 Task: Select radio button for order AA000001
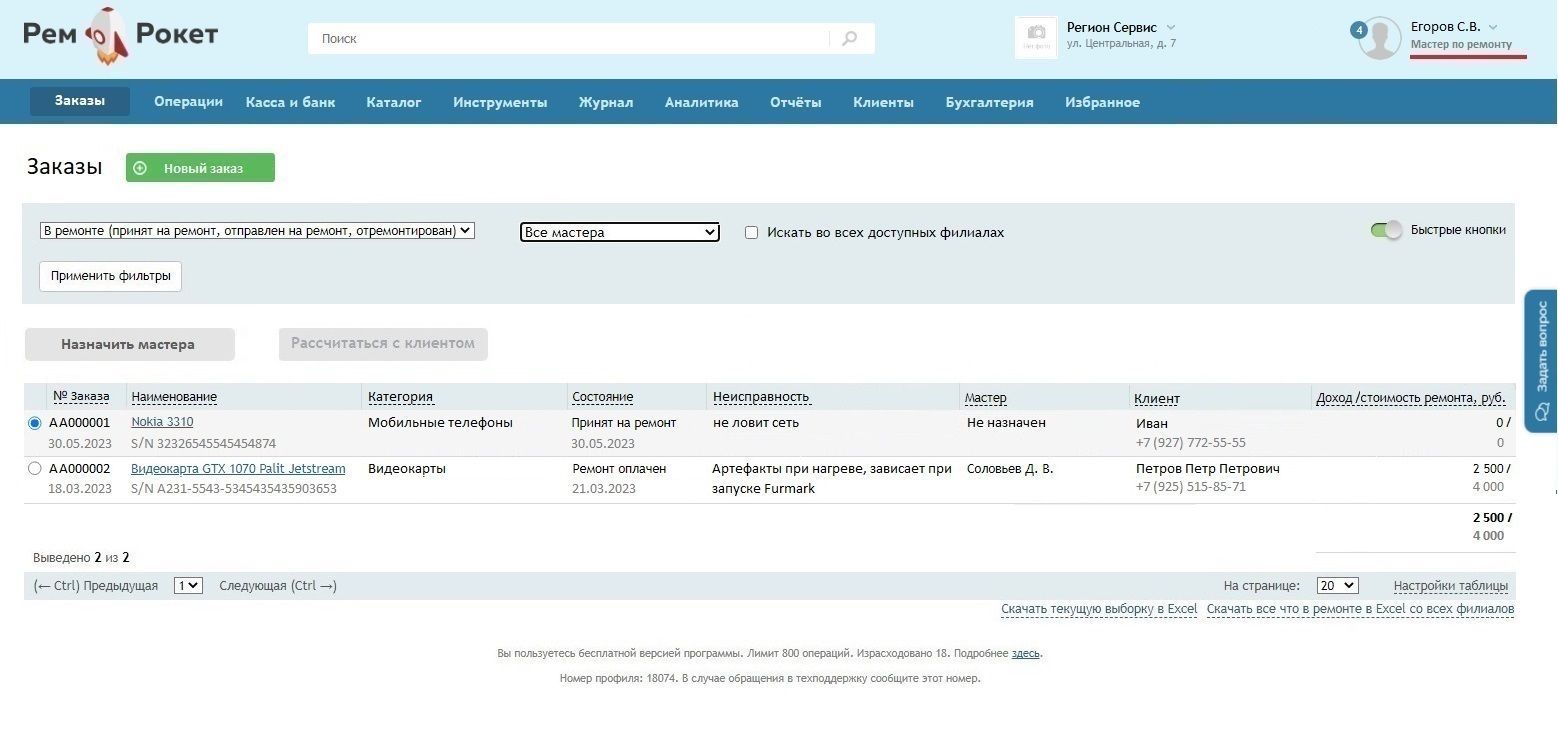pos(35,423)
